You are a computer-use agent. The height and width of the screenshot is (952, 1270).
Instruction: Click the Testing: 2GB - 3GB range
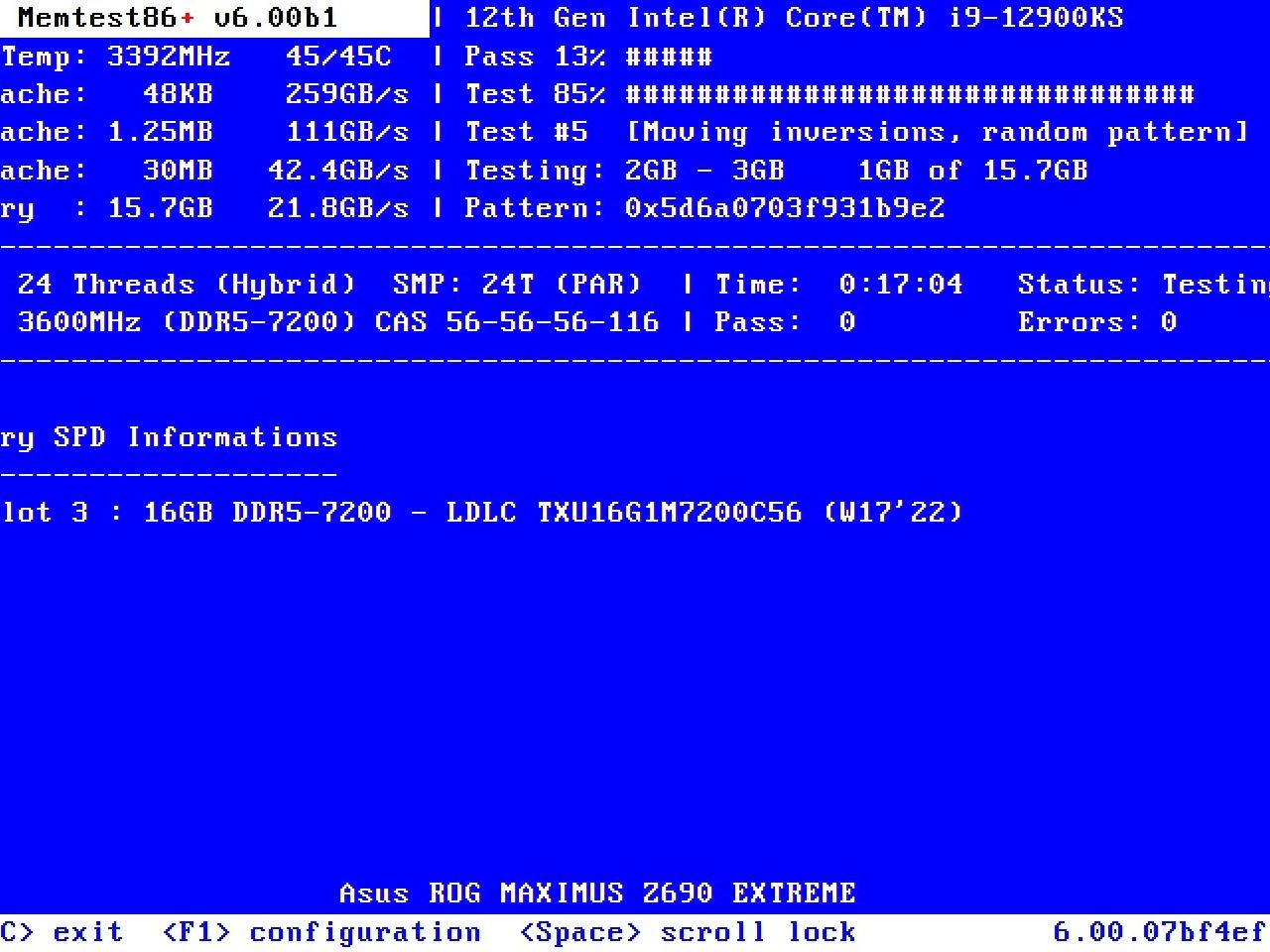tap(625, 171)
